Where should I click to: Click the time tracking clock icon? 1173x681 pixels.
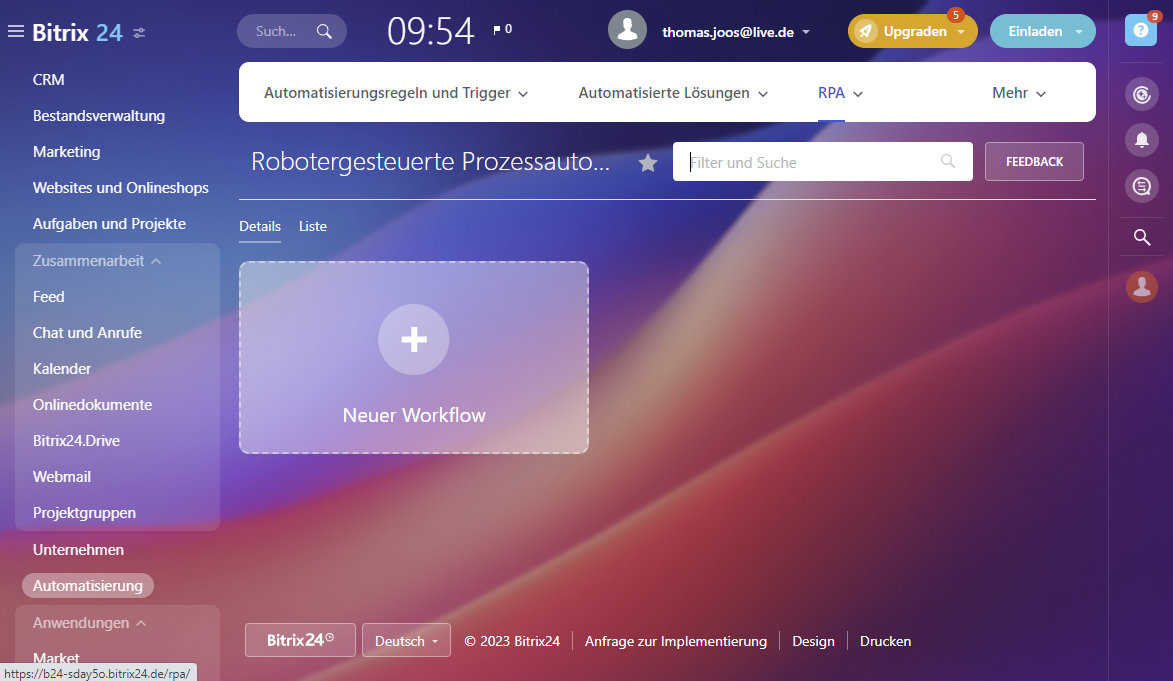pos(1142,93)
